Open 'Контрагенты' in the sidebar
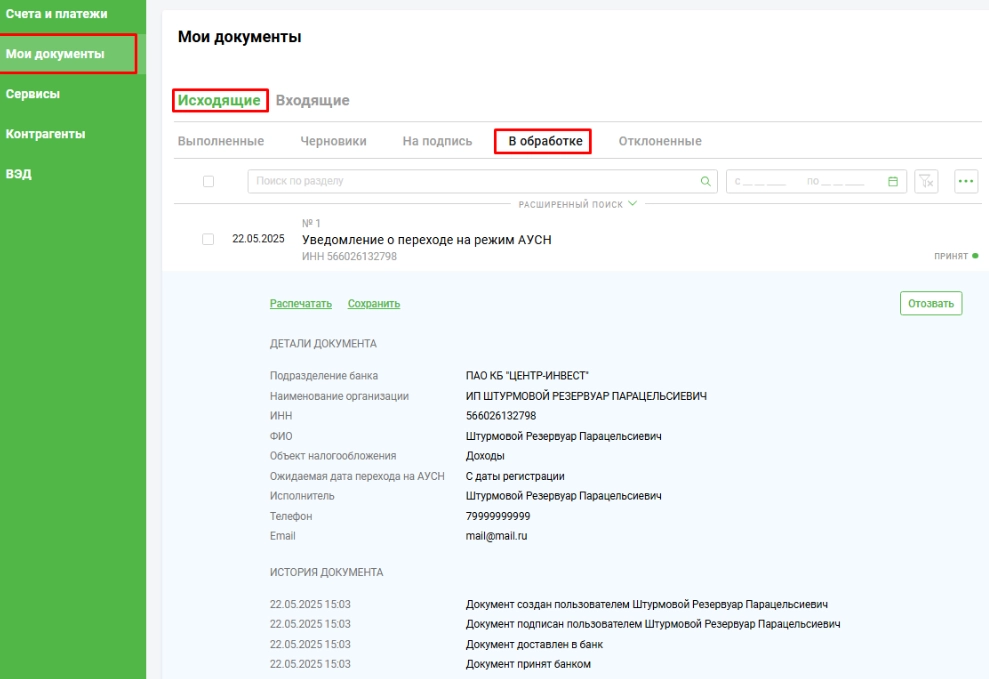The image size is (989, 679). click(x=45, y=134)
